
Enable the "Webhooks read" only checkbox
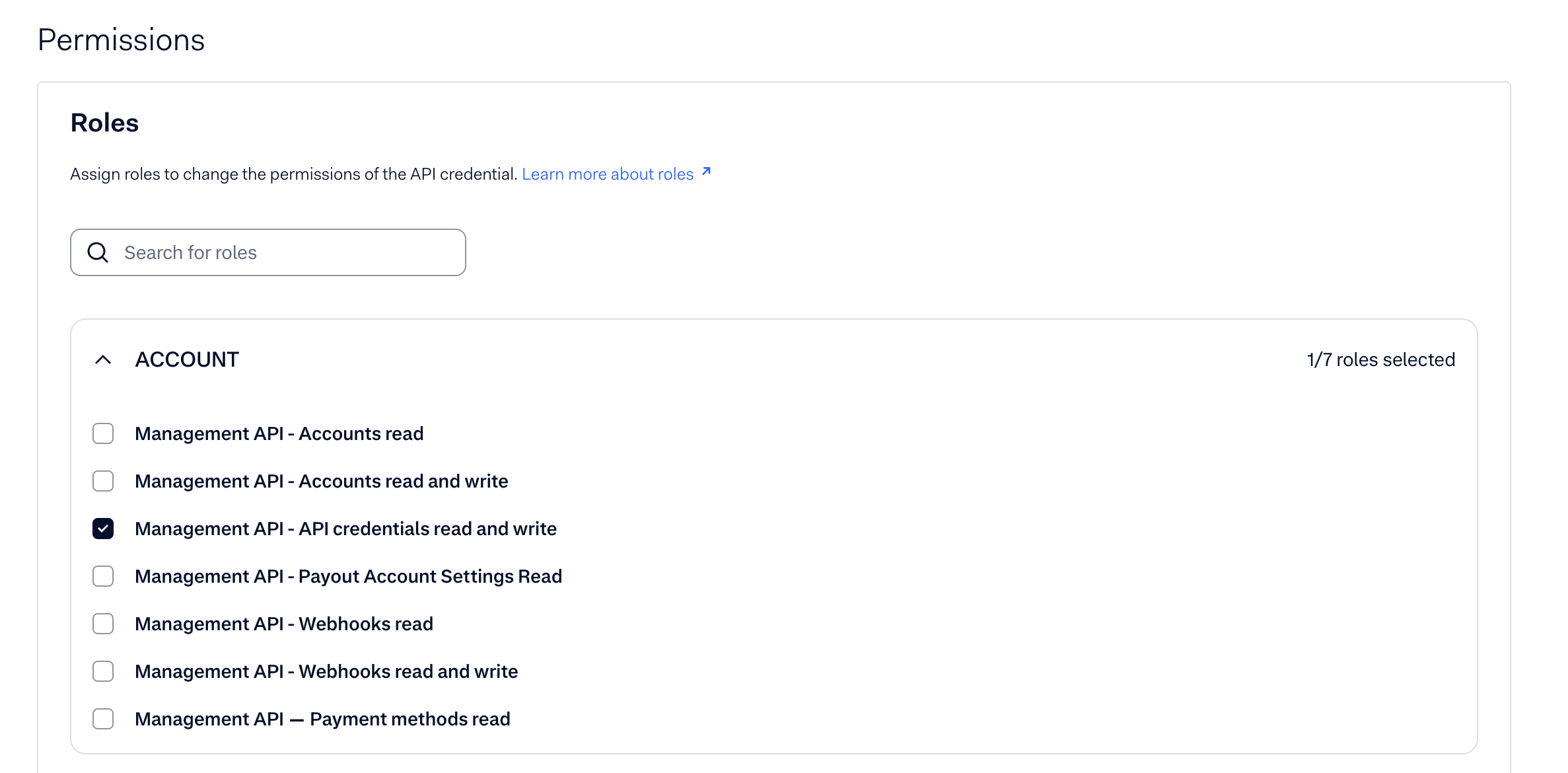point(103,624)
